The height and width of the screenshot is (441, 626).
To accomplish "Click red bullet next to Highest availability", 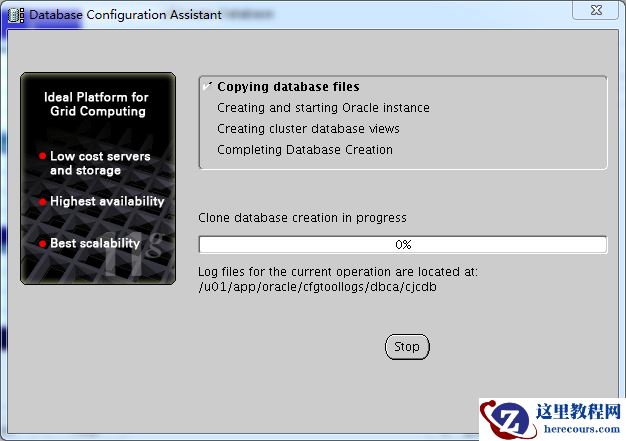I will (42, 202).
